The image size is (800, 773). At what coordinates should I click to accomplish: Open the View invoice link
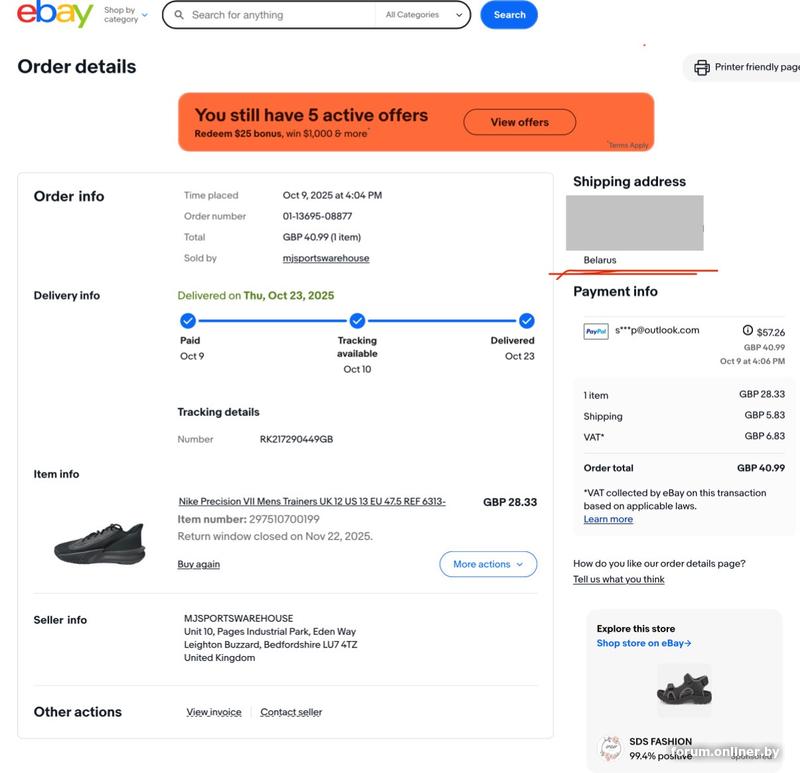214,712
